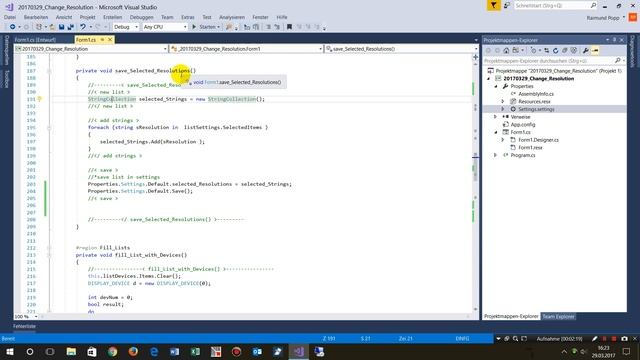Click the Visual Studio icon in the taskbar
The width and height of the screenshot is (640, 360).
pos(298,351)
